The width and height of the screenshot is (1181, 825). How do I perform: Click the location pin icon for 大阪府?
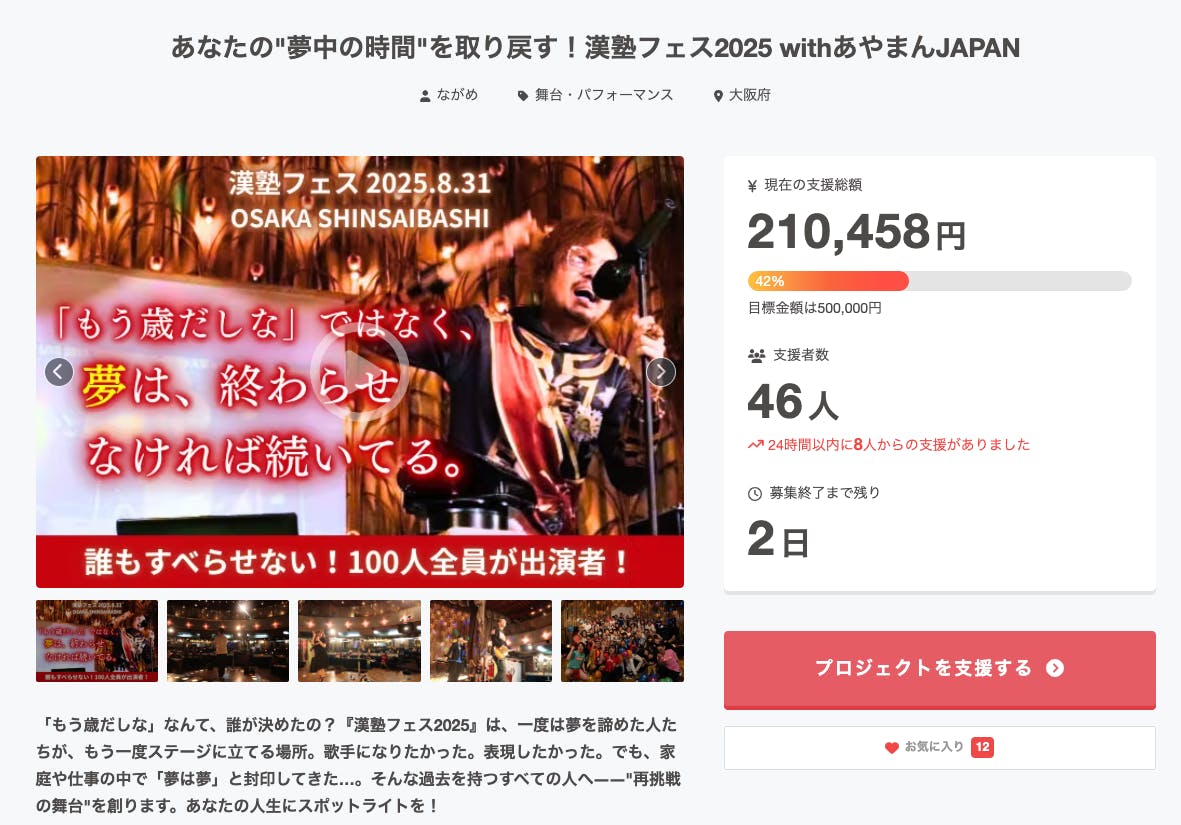point(718,96)
